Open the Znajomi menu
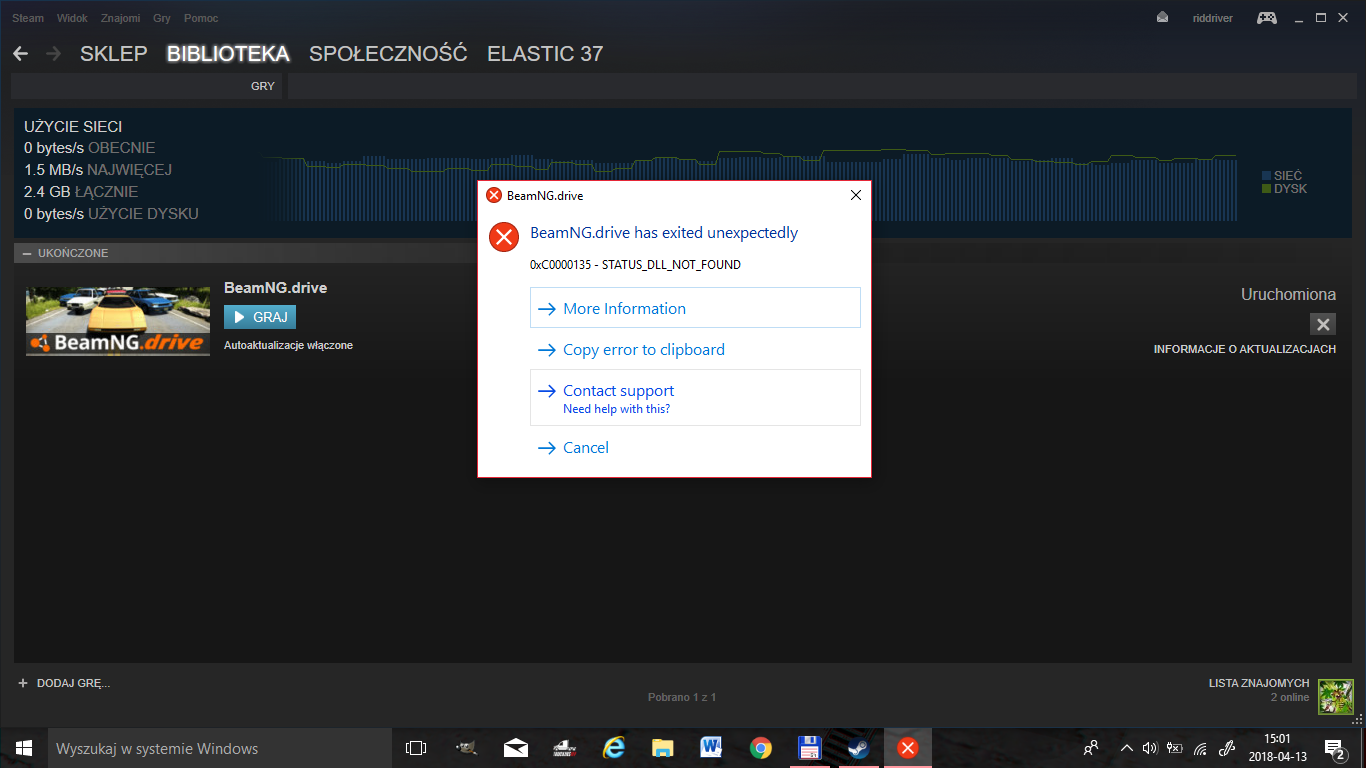Image resolution: width=1366 pixels, height=768 pixels. click(x=120, y=18)
